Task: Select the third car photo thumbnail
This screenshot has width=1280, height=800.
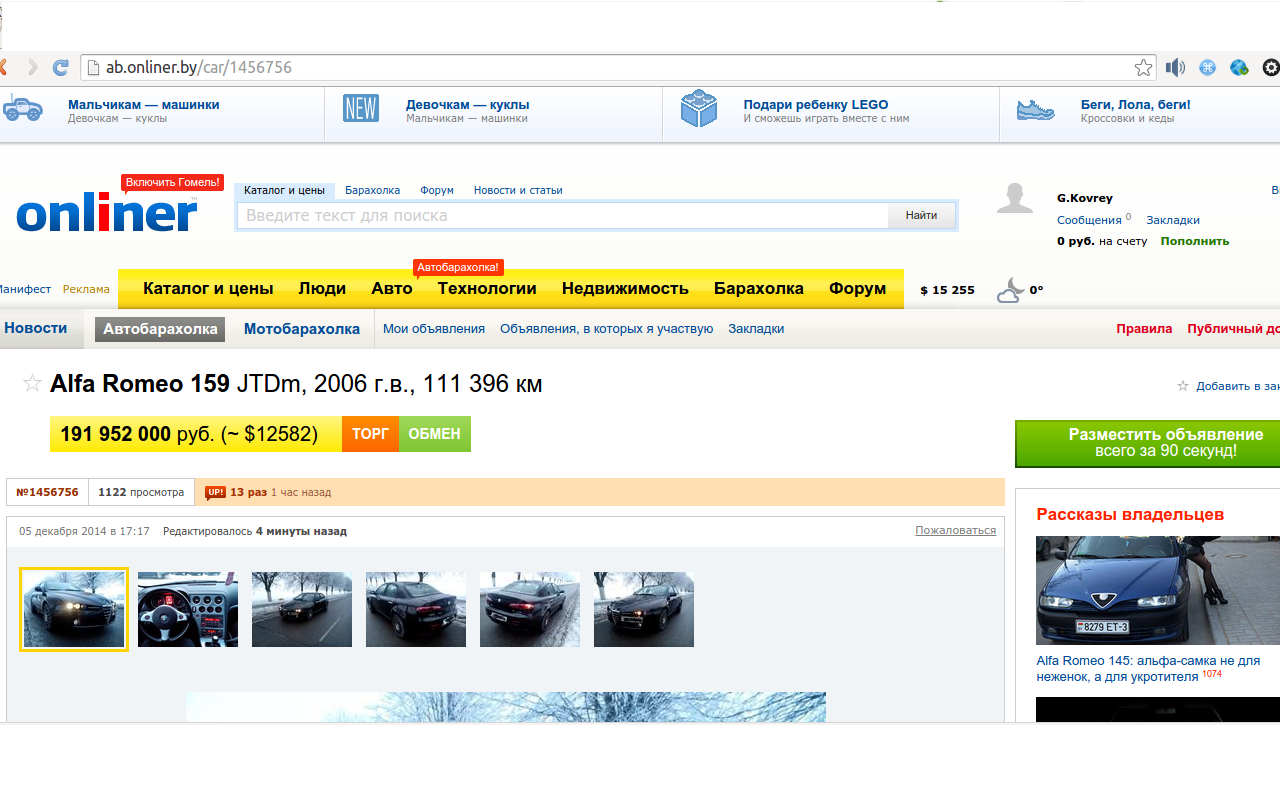Action: [302, 609]
